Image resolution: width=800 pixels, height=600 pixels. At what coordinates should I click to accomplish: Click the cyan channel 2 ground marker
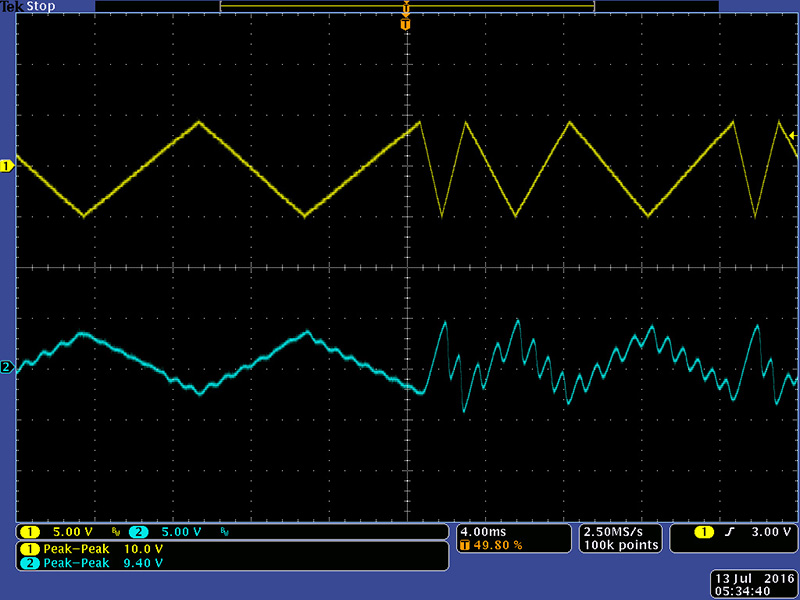pyautogui.click(x=7, y=368)
